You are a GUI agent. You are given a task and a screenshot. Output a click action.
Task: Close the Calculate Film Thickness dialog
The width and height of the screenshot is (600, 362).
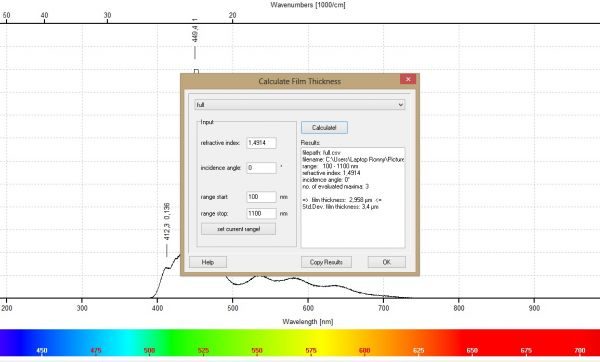(x=408, y=79)
